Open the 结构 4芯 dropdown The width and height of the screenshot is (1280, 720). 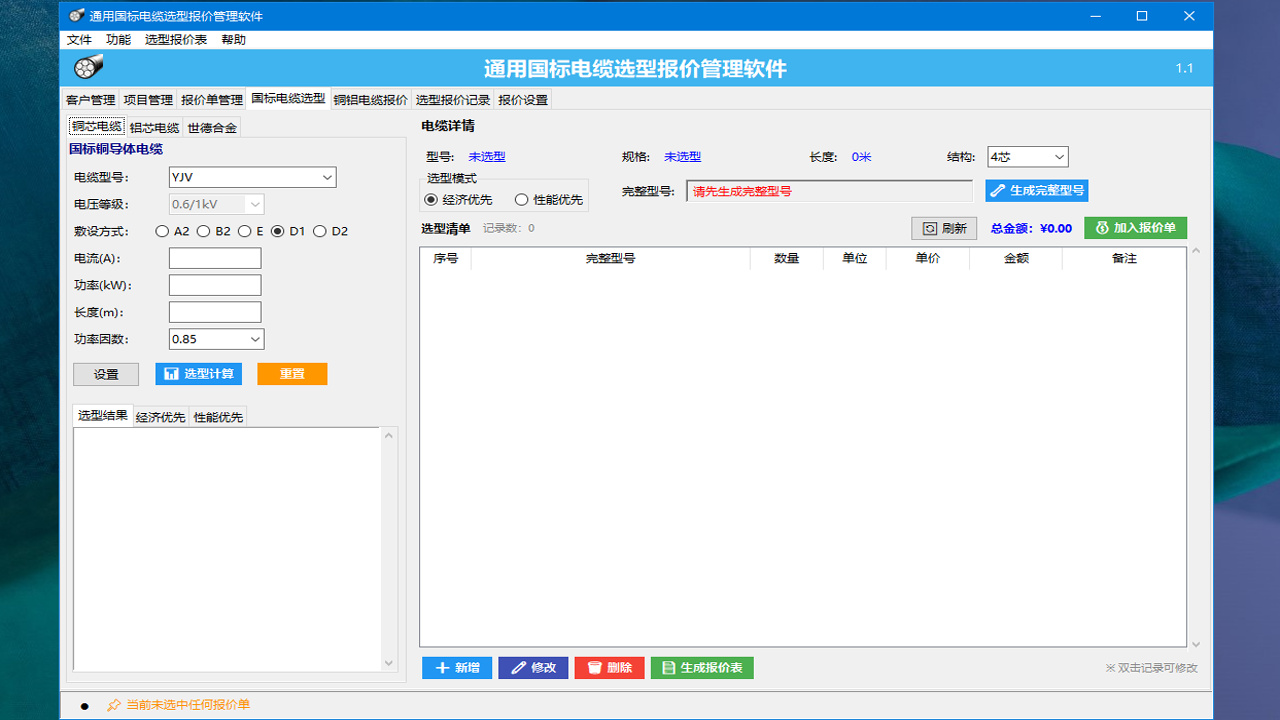tap(1028, 157)
